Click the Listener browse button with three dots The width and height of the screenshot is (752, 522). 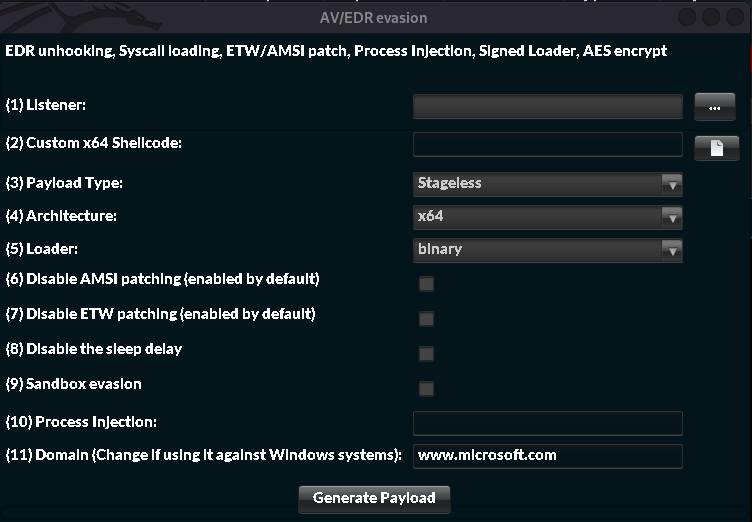pos(715,106)
